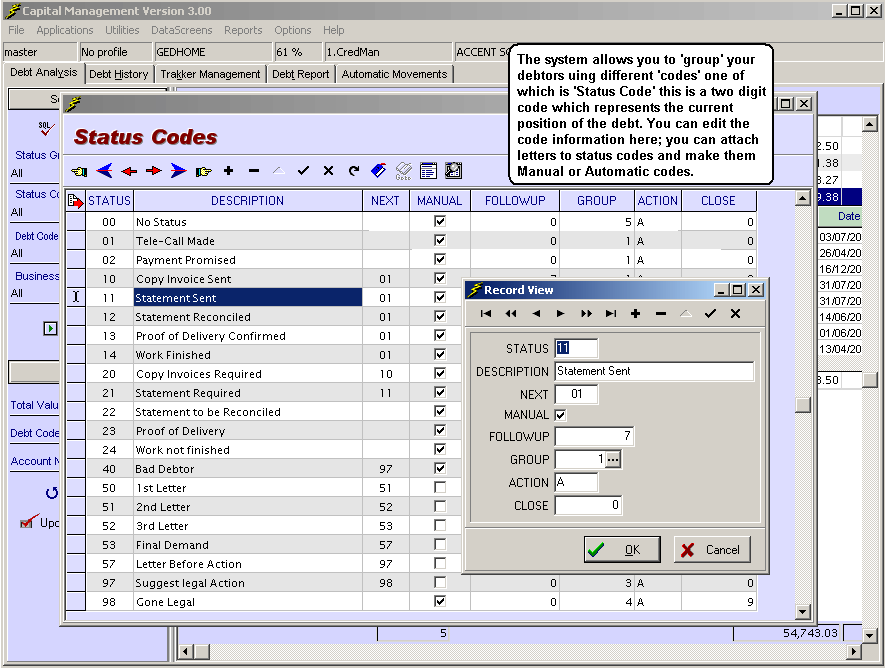
Task: Click the SQL check icon in left panel
Action: (46, 128)
